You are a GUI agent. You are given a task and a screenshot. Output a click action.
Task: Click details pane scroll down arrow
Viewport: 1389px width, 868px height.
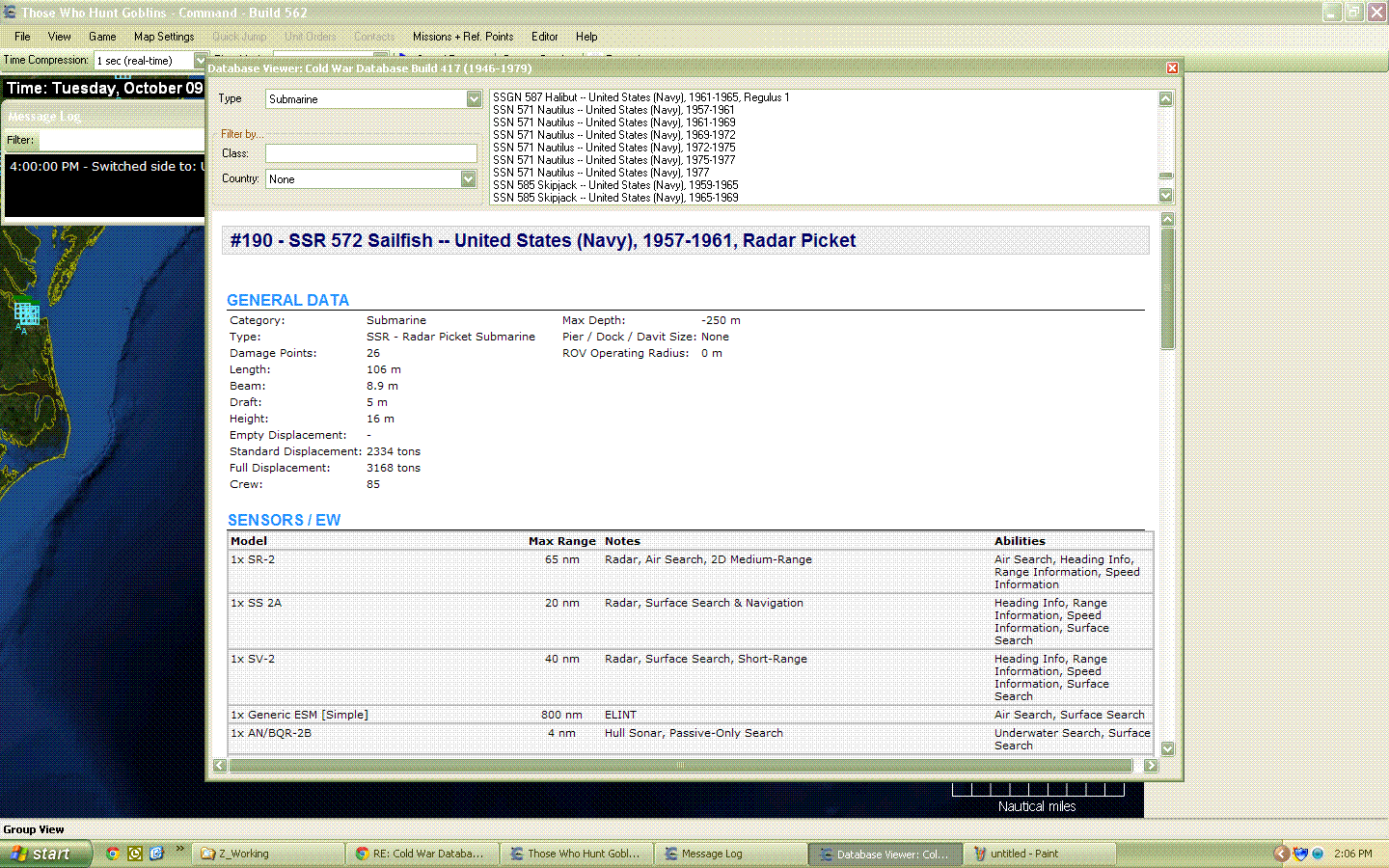(1168, 748)
